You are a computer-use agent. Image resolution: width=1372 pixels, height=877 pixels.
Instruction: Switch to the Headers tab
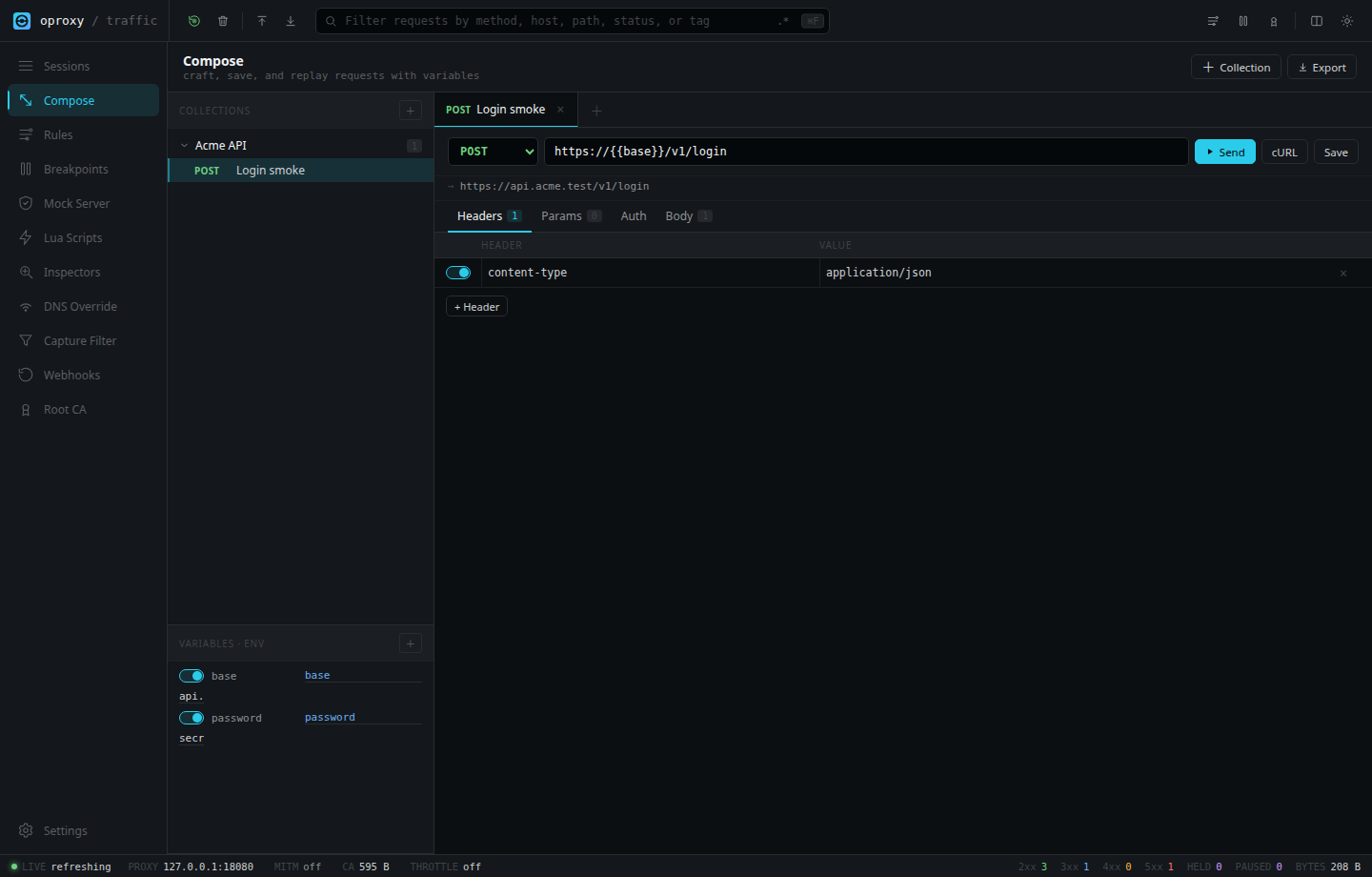tap(489, 216)
